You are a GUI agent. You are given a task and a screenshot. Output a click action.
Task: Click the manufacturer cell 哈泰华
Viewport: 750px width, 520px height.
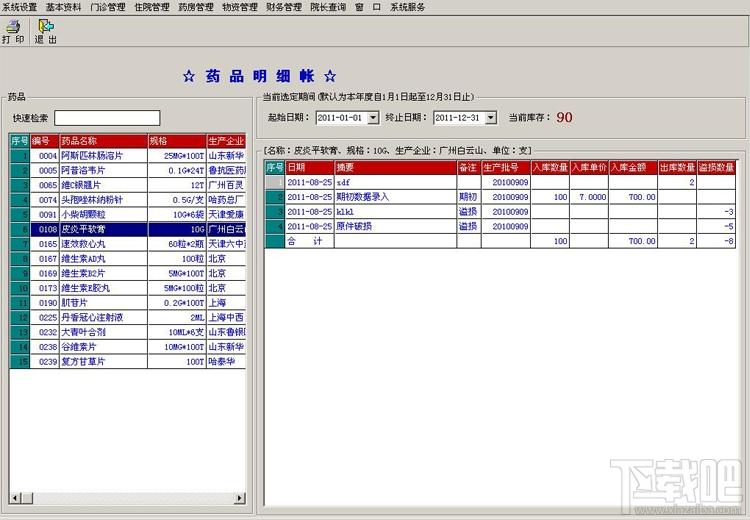[x=226, y=362]
